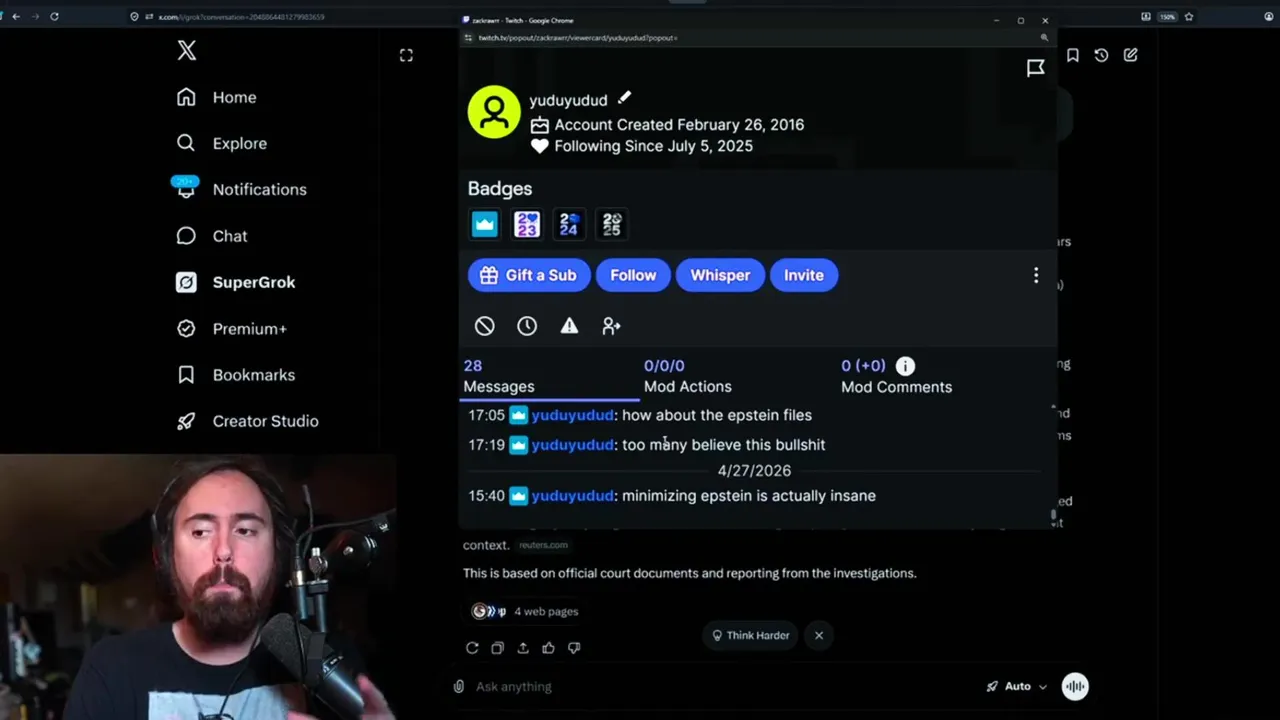Share the Grok response
The image size is (1280, 720).
coord(523,648)
